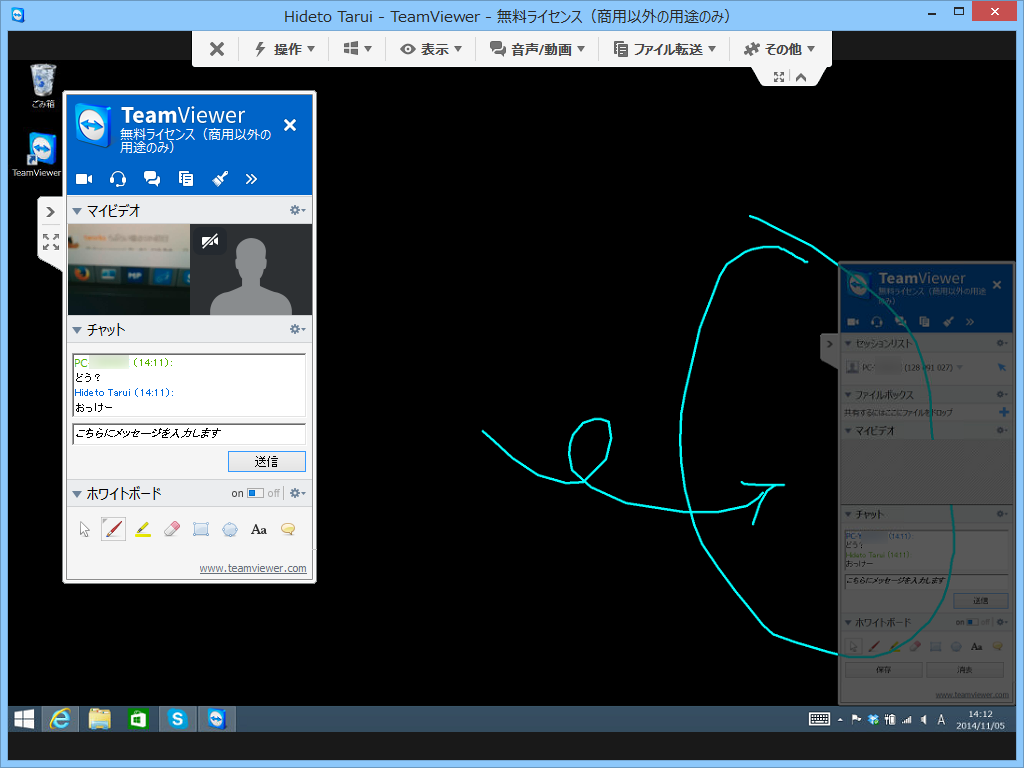Collapse the session toolbar with the up chevron

click(801, 77)
